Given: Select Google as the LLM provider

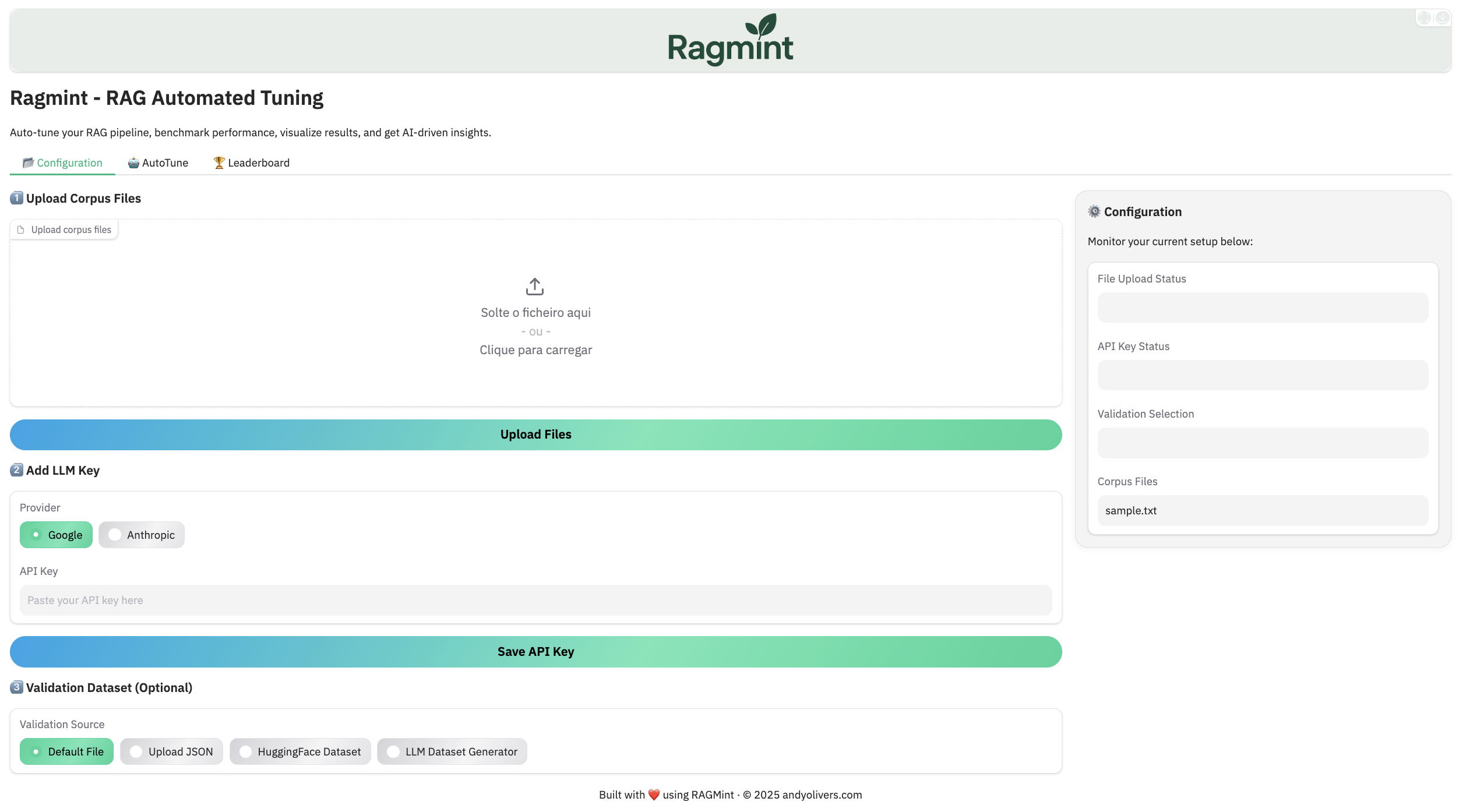Looking at the screenshot, I should (x=56, y=535).
